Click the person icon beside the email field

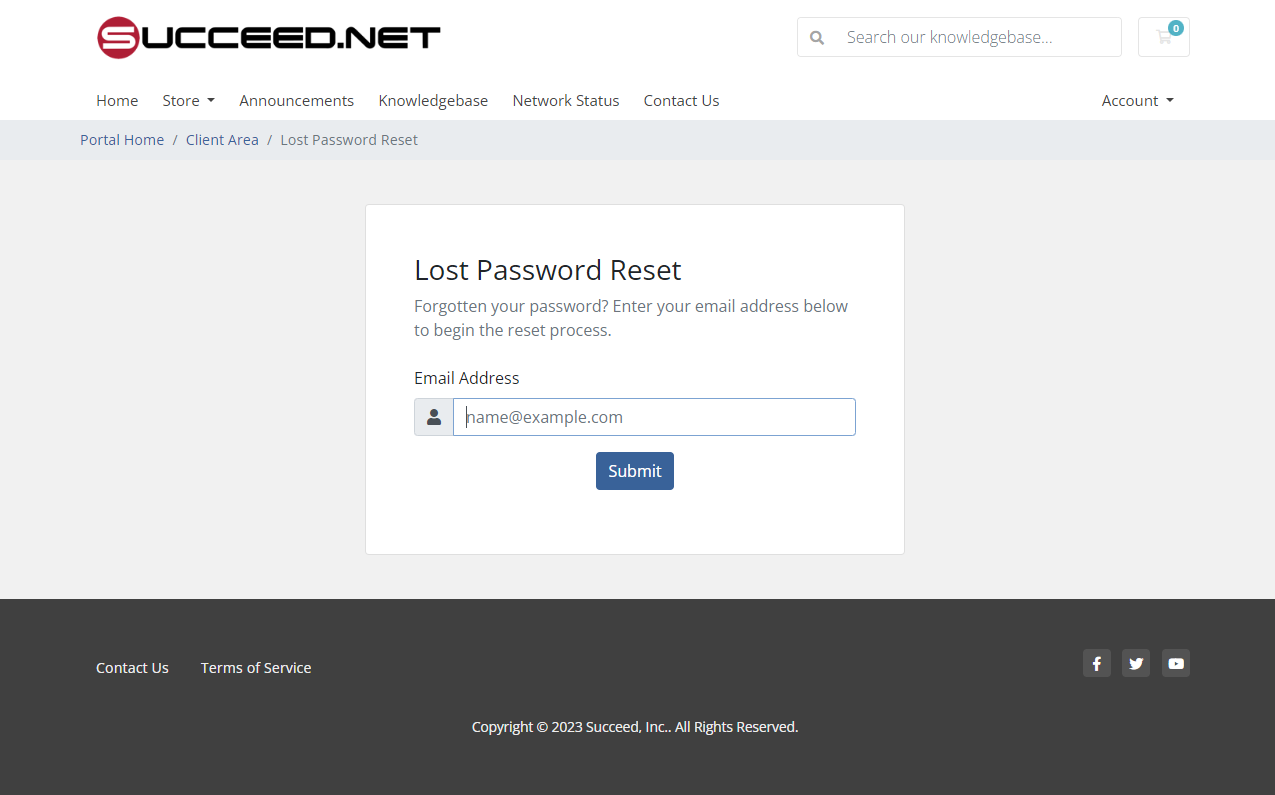433,417
